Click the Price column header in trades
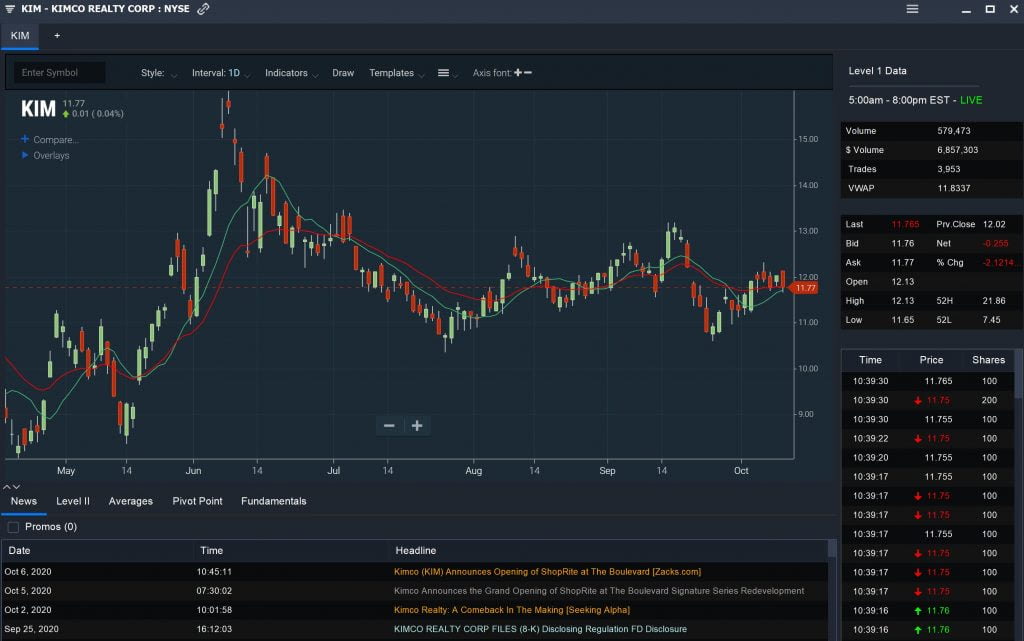This screenshot has width=1024, height=641. [931, 360]
